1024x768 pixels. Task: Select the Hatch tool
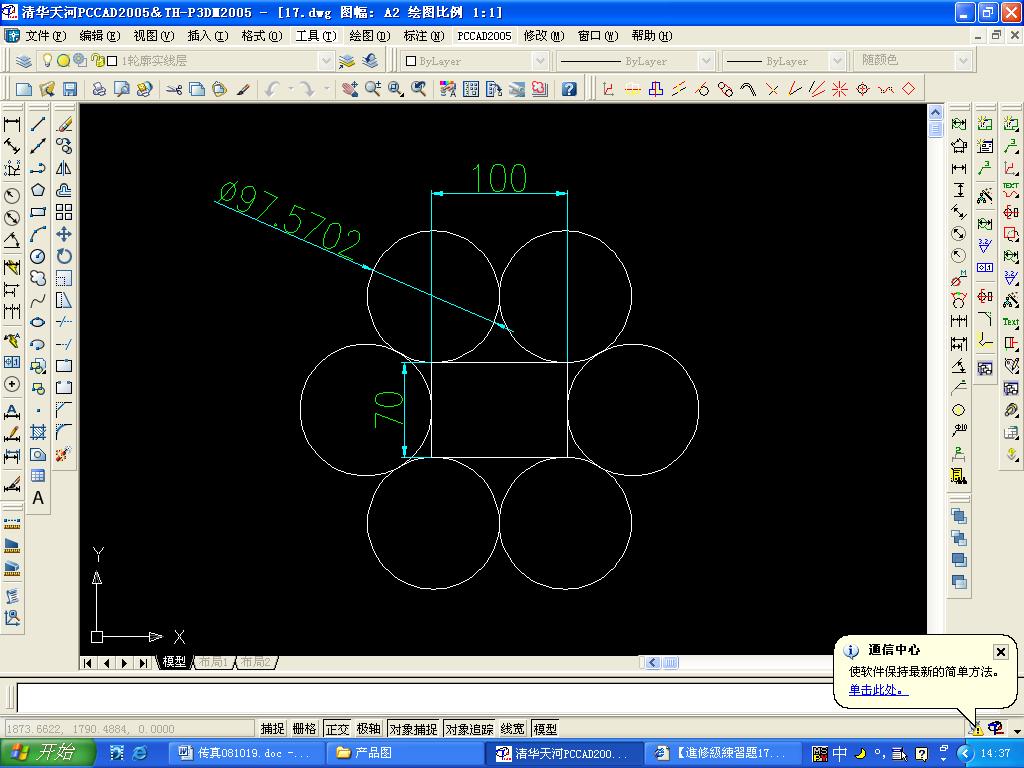coord(38,432)
